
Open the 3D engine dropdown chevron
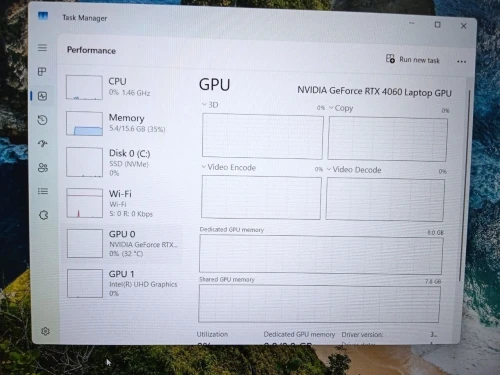coord(204,104)
